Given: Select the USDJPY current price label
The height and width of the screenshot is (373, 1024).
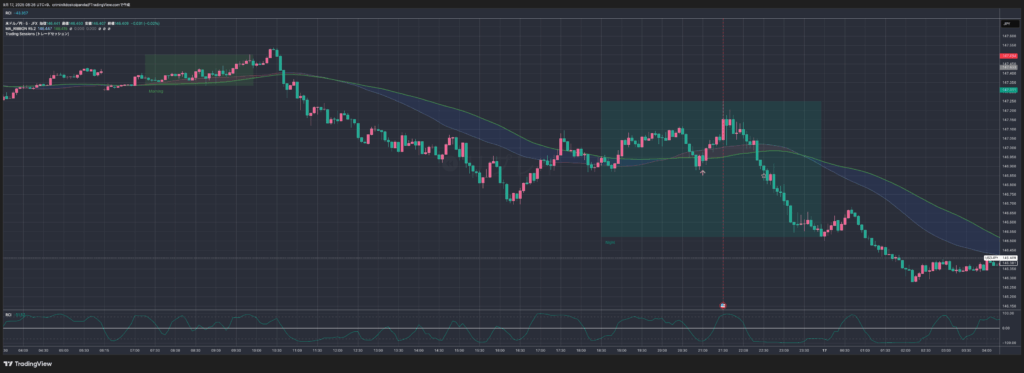Looking at the screenshot, I should pyautogui.click(x=1001, y=258).
